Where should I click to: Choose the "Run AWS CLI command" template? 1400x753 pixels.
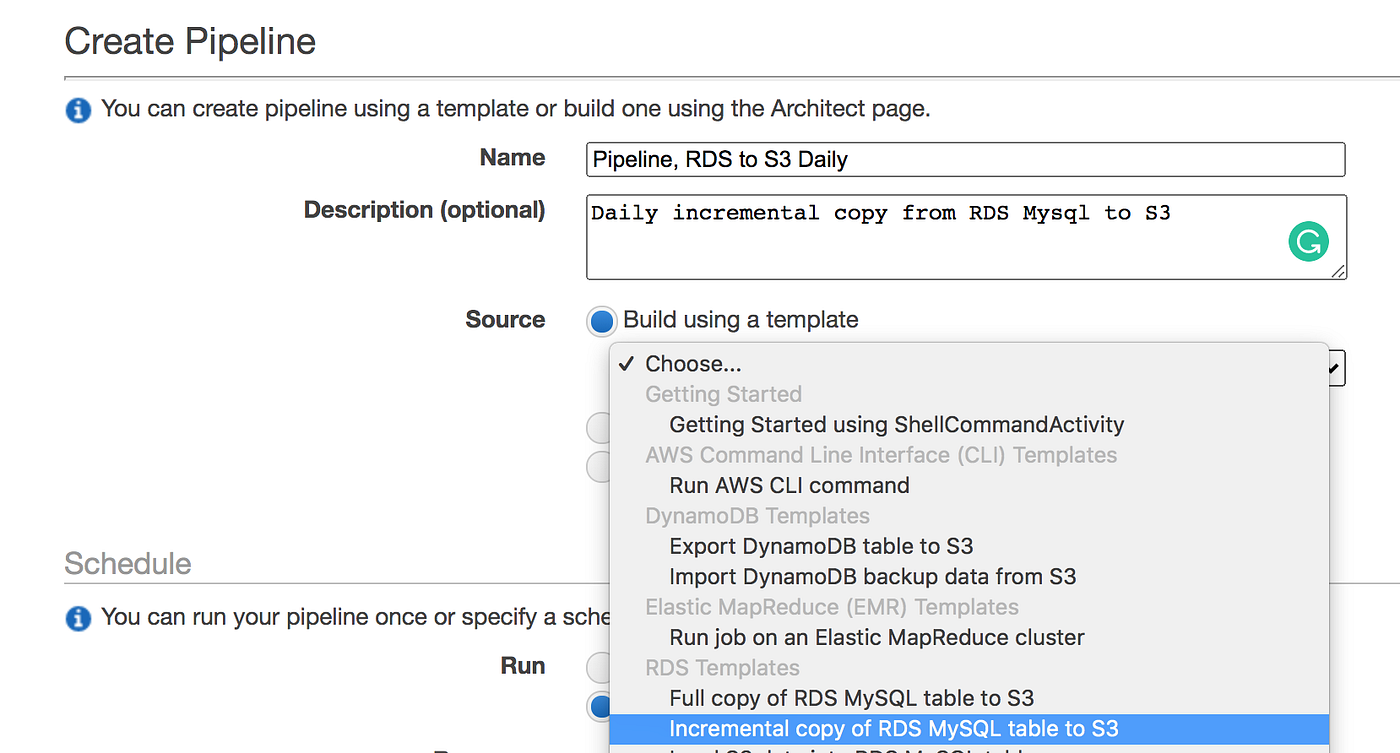[x=789, y=485]
